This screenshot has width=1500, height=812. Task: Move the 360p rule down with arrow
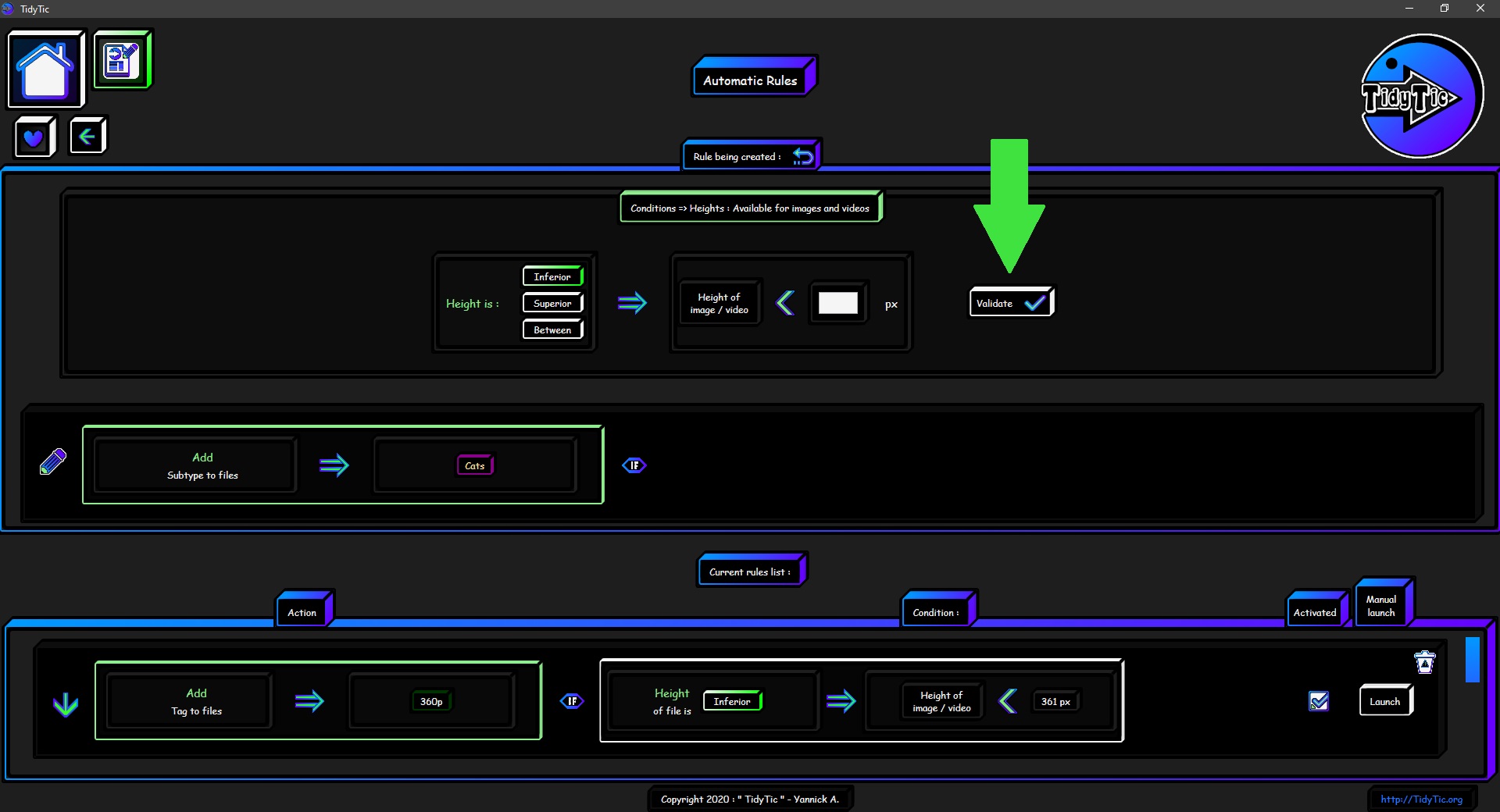(x=66, y=704)
